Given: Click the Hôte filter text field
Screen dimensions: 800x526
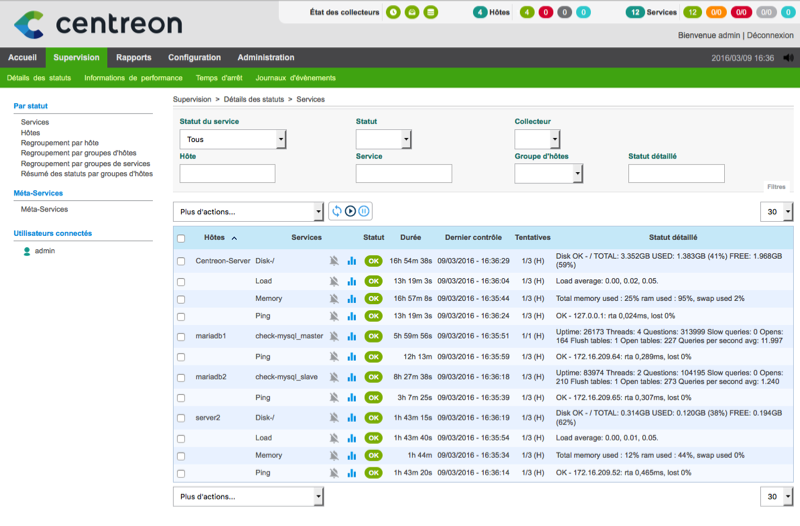Looking at the screenshot, I should tap(227, 174).
